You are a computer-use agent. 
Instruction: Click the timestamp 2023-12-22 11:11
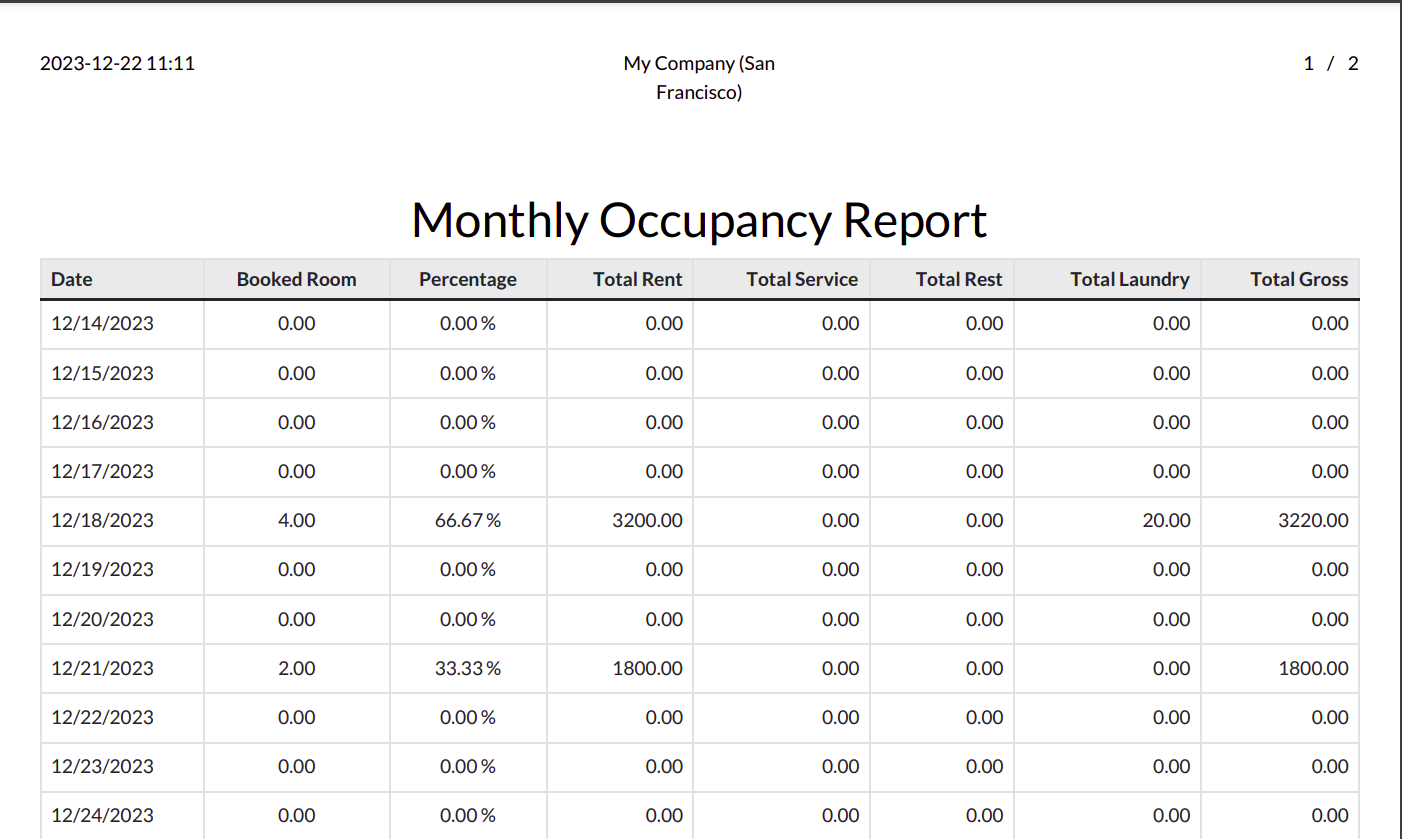click(x=117, y=63)
